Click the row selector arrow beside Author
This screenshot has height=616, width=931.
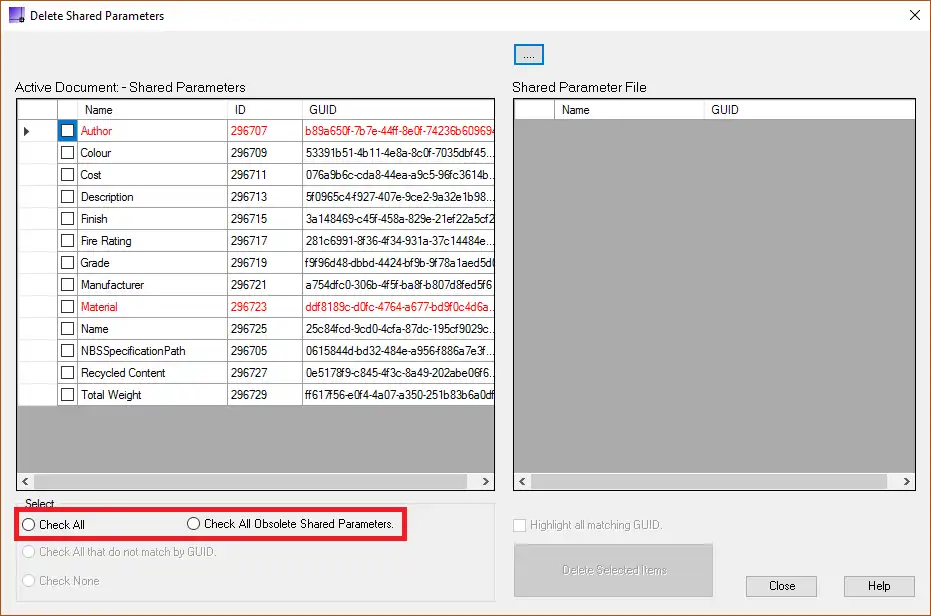(27, 131)
